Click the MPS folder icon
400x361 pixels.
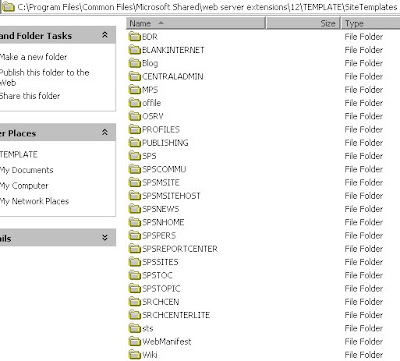click(x=135, y=89)
